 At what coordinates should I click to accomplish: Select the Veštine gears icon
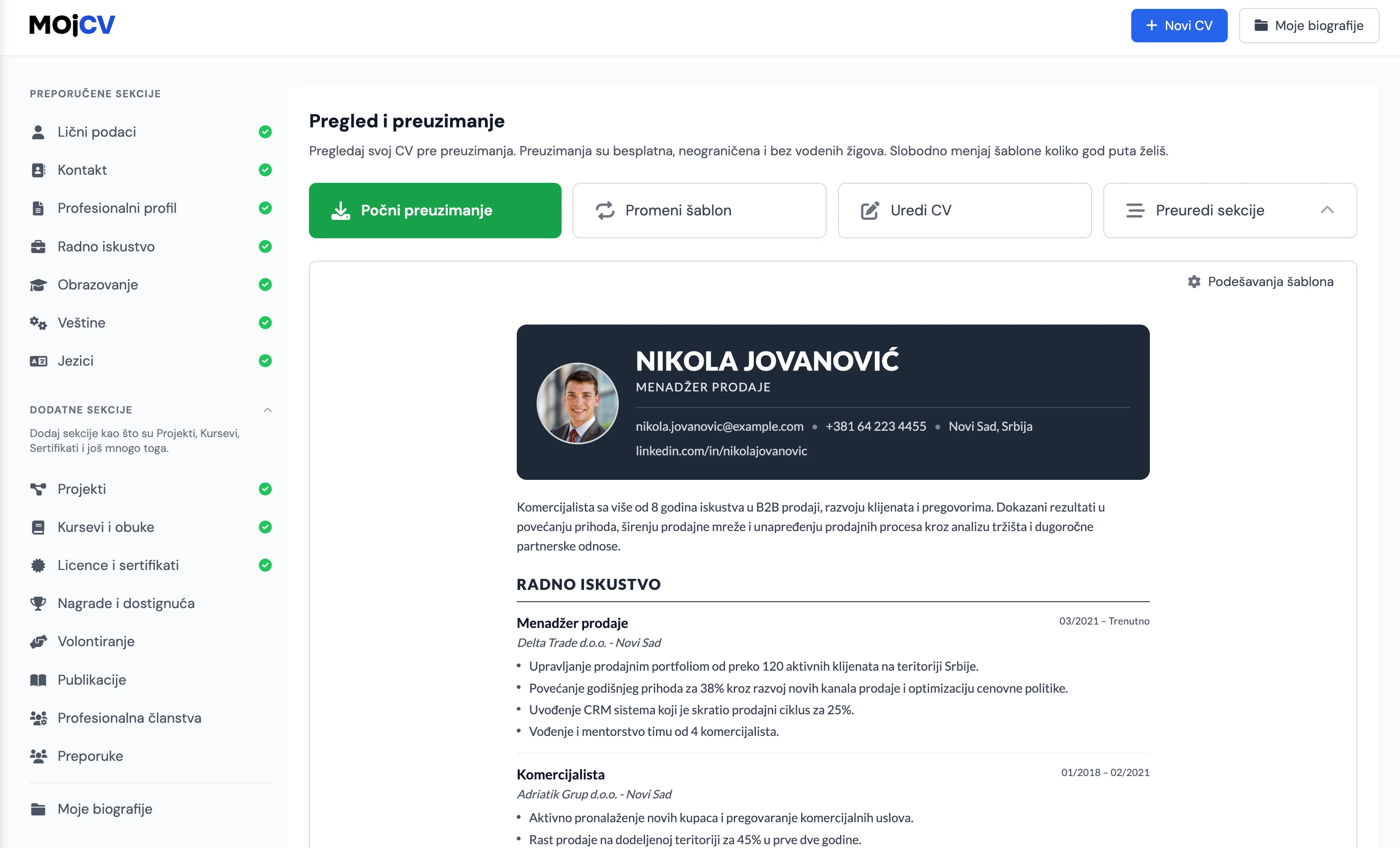tap(38, 322)
